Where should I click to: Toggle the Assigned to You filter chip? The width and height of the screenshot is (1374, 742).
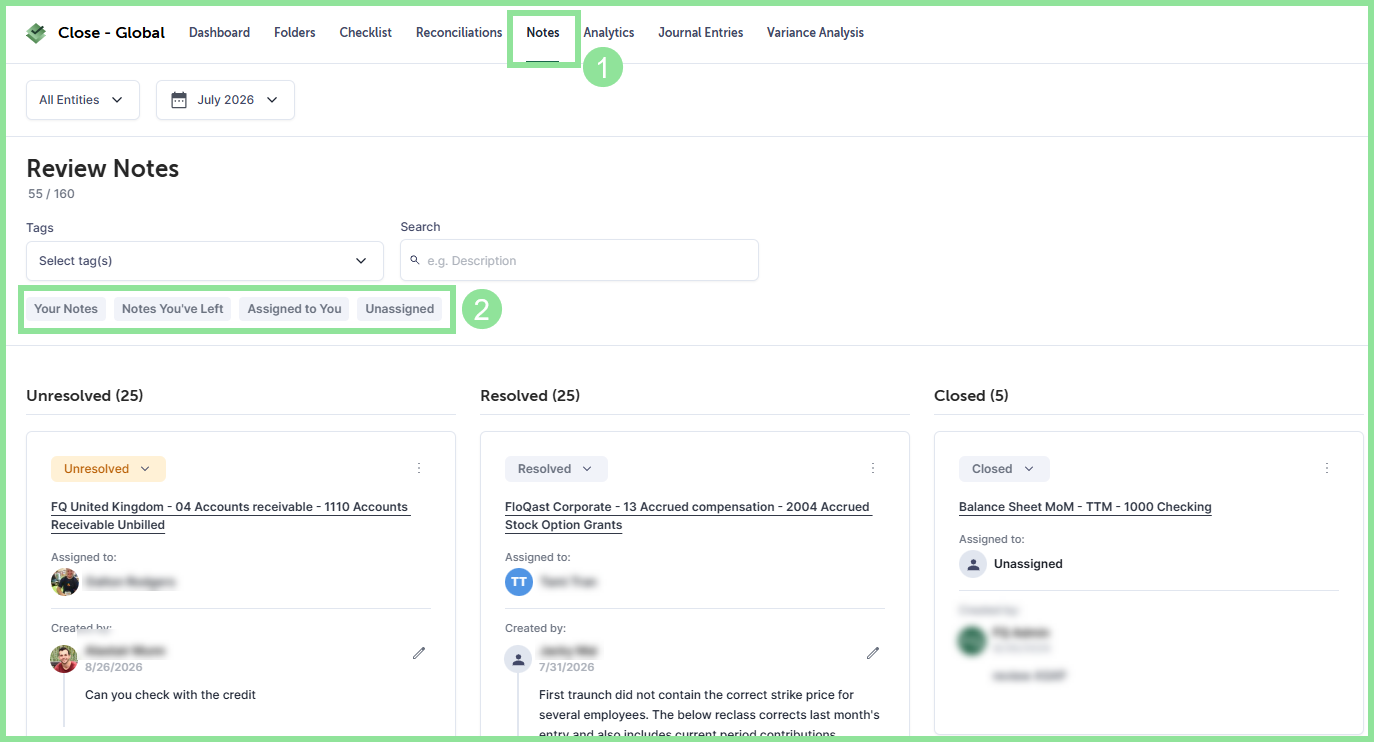[x=295, y=309]
